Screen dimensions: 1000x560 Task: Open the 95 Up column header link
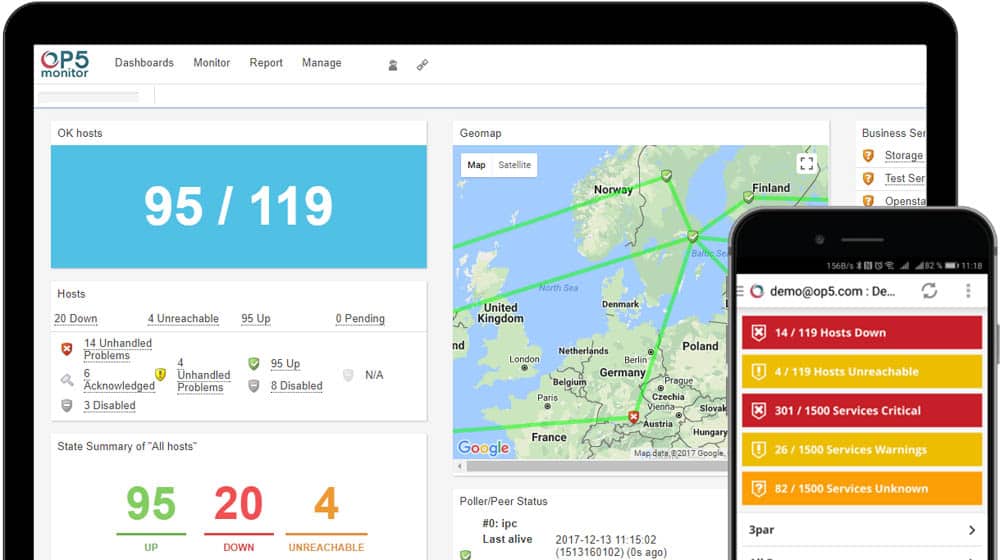pos(256,318)
